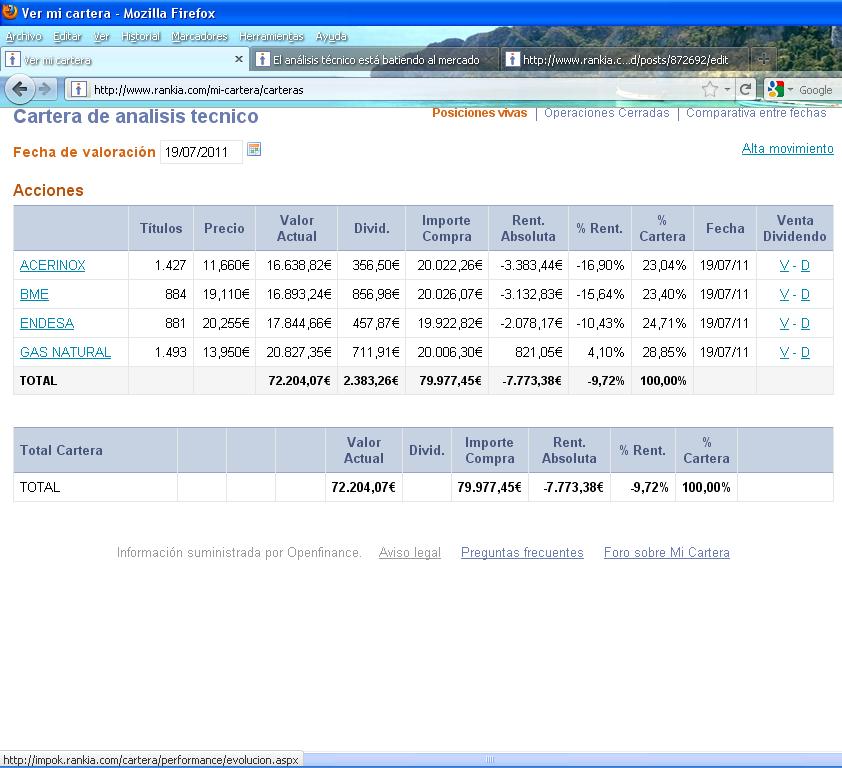Select Posiciones vivas view
Viewport: 842px width, 768px height.
480,113
